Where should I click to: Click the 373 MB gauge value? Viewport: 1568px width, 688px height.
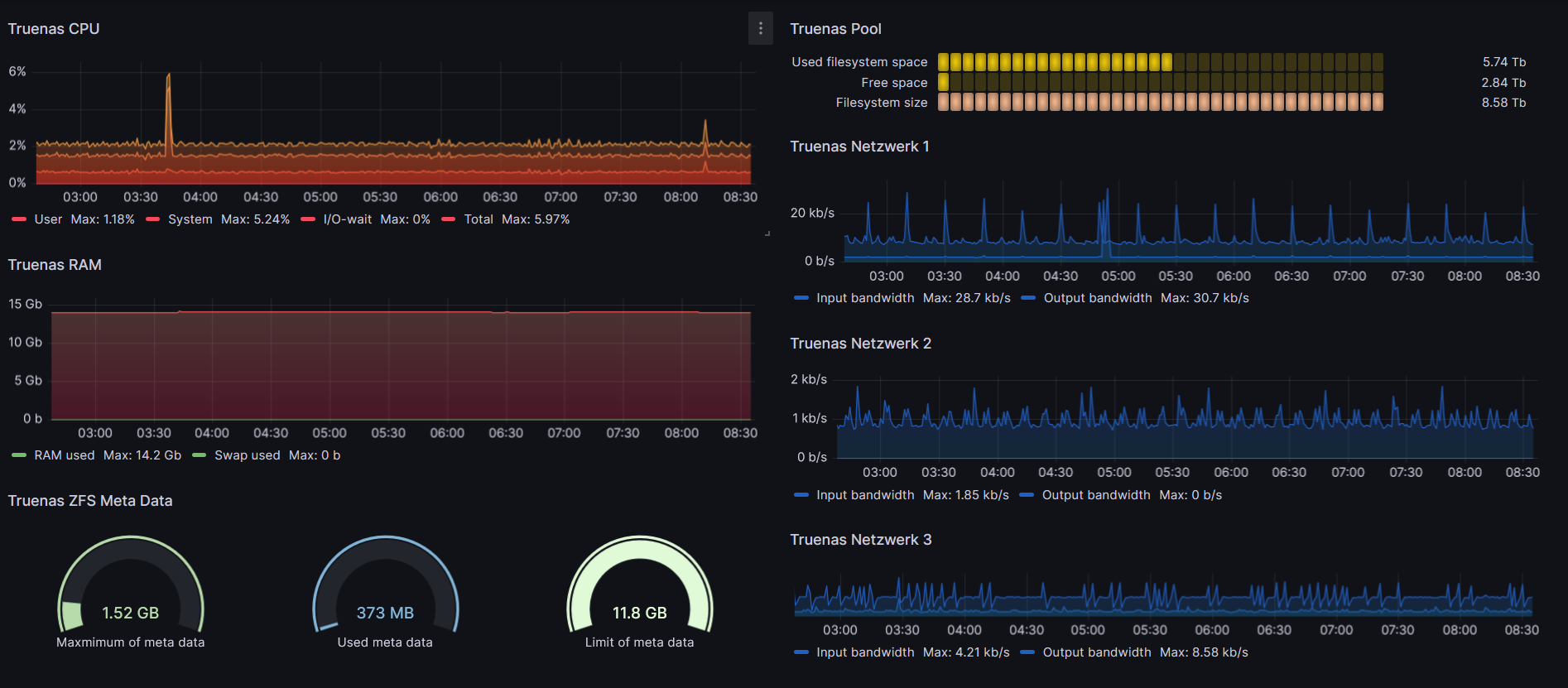tap(385, 613)
